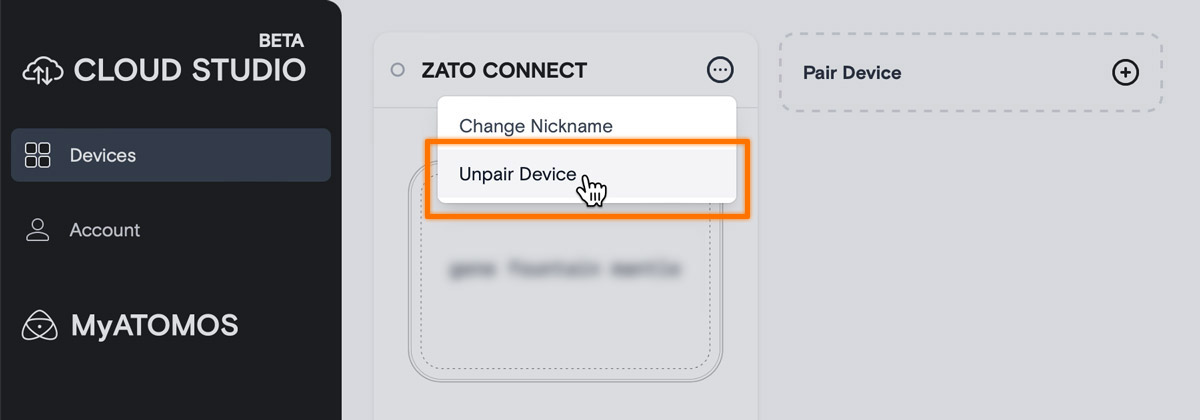Click the Pair Device label
Screen dimensions: 1200x420
852,72
